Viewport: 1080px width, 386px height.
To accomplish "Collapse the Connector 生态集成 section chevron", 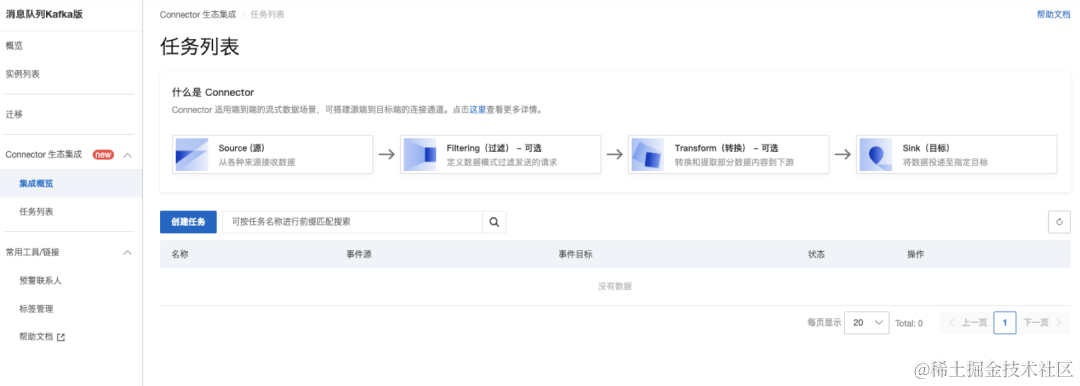I will [x=127, y=155].
